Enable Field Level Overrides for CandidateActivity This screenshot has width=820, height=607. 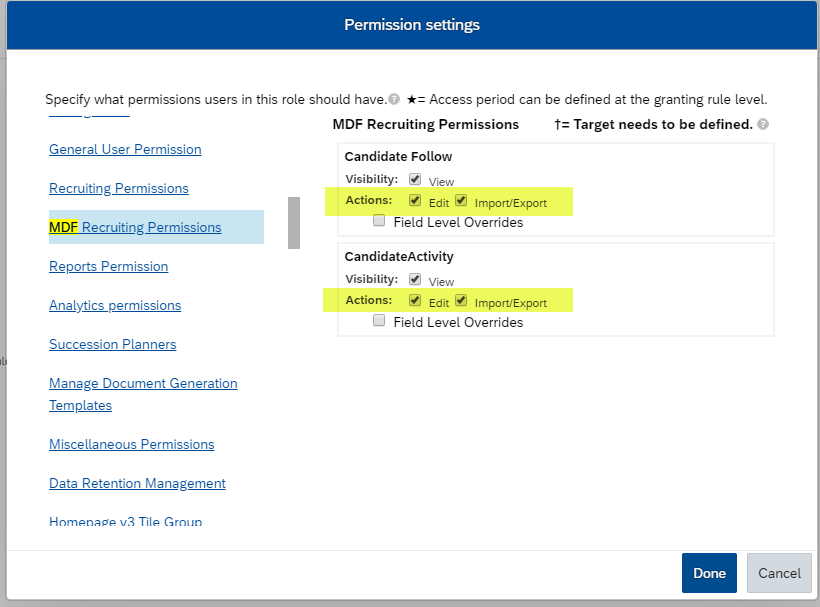coord(379,320)
